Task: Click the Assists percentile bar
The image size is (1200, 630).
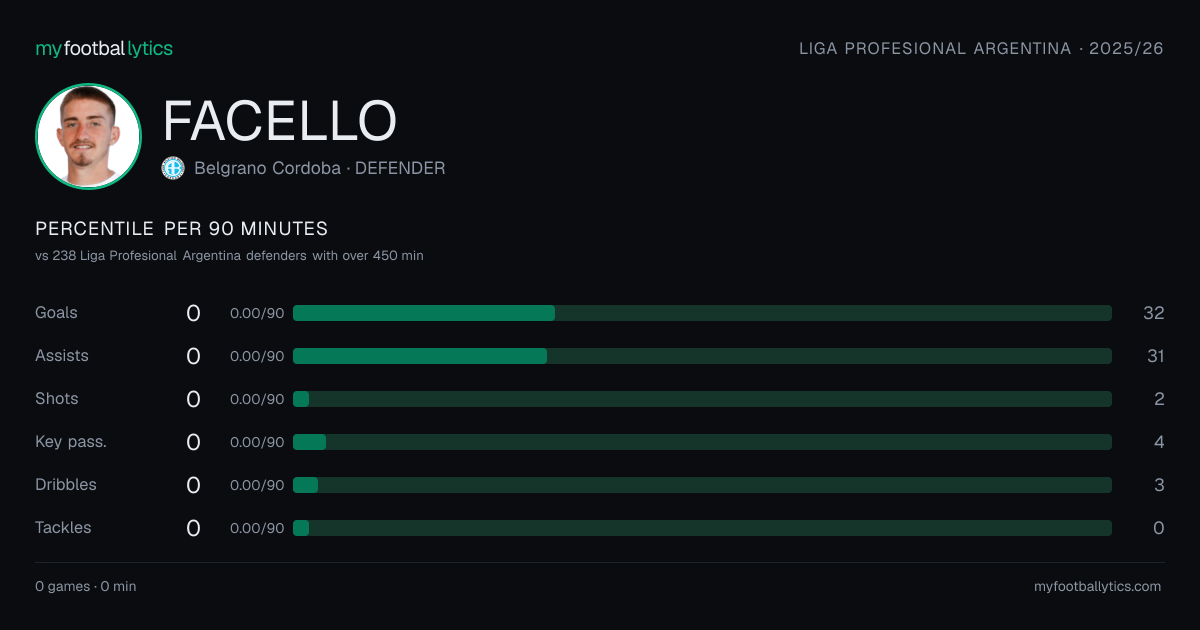Action: pos(702,356)
